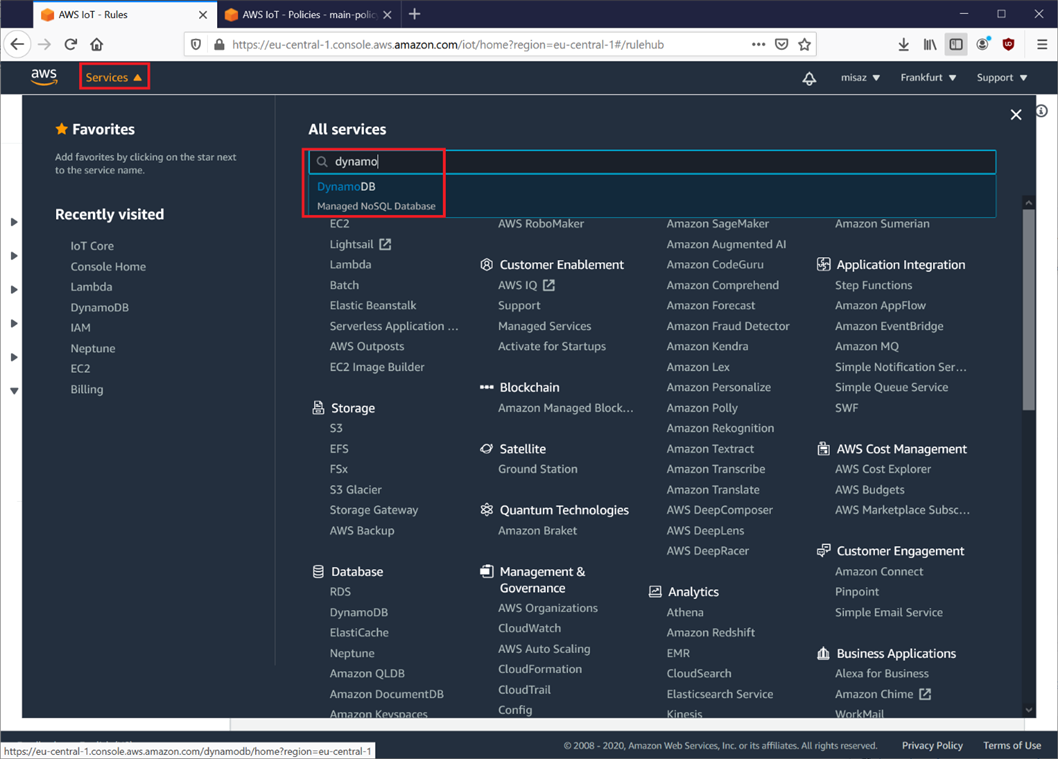
Task: Open the notifications bell icon
Action: pos(809,78)
